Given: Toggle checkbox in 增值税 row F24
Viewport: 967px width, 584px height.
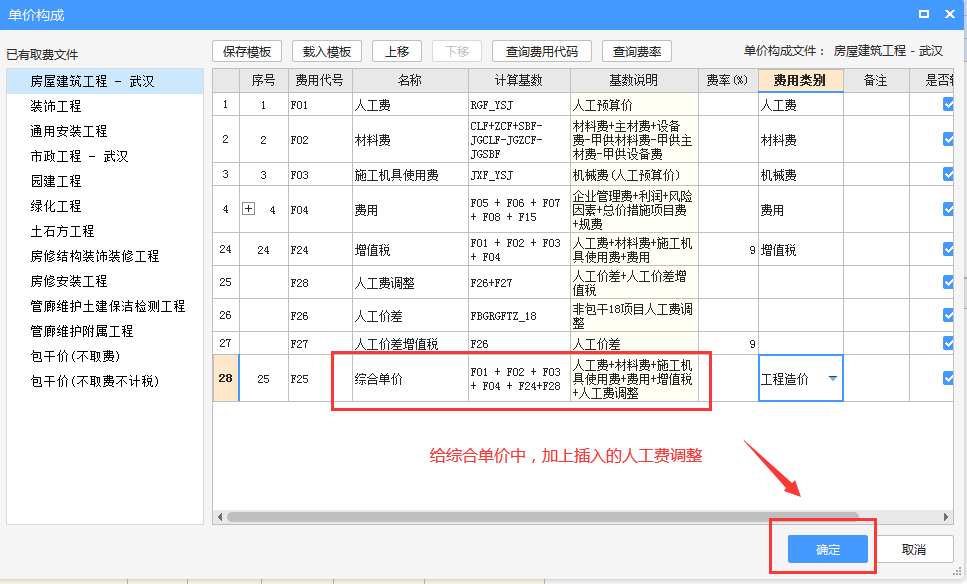Looking at the screenshot, I should coord(948,249).
